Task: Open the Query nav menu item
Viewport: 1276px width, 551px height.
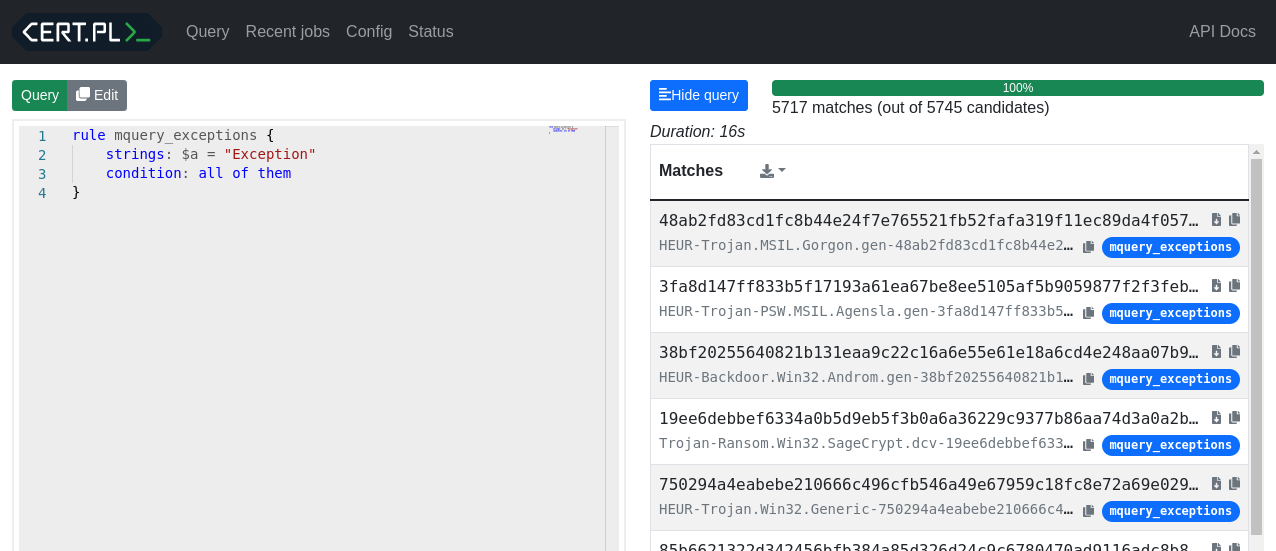Action: [208, 32]
